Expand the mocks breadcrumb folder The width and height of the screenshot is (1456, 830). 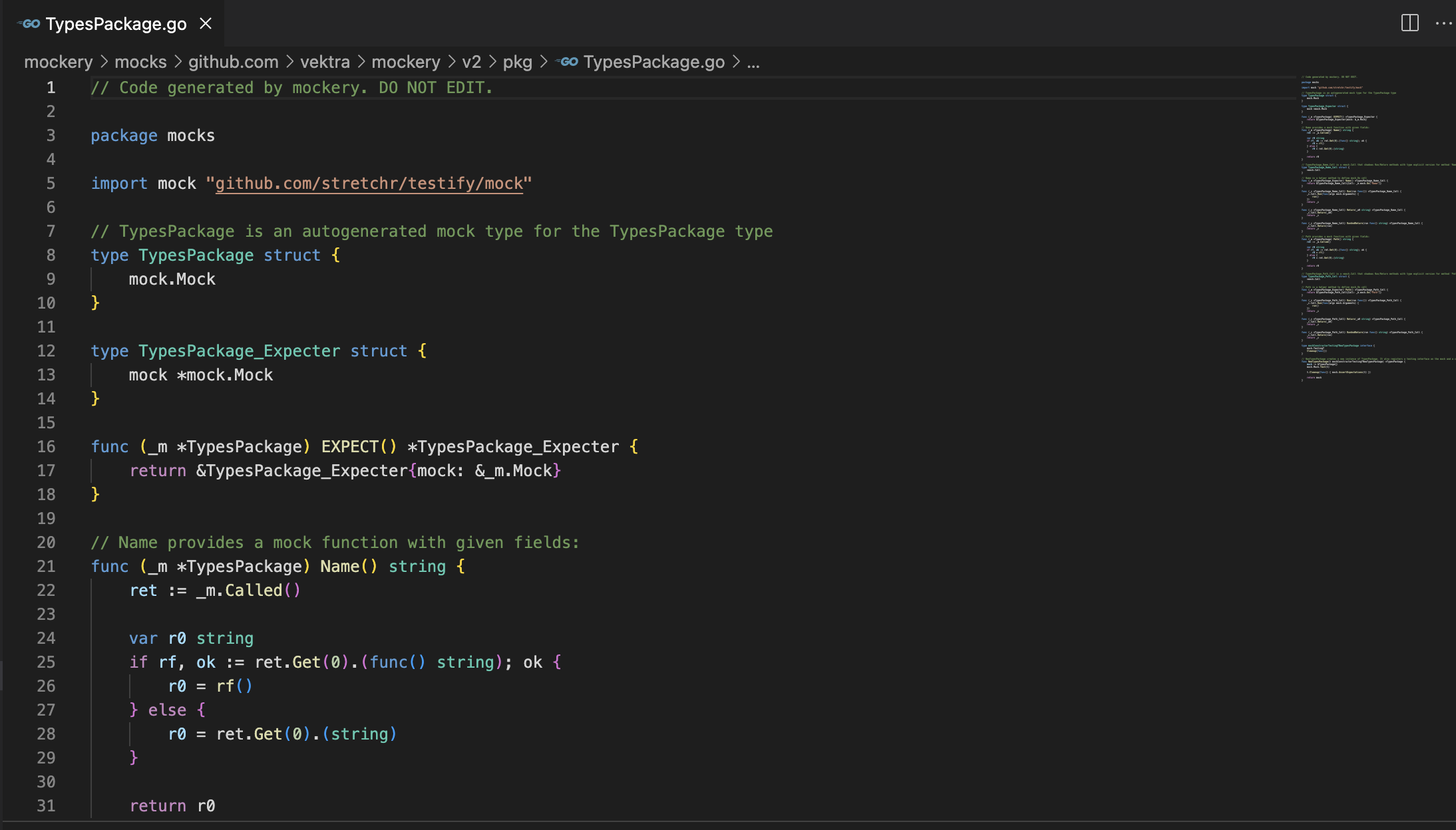click(x=140, y=62)
